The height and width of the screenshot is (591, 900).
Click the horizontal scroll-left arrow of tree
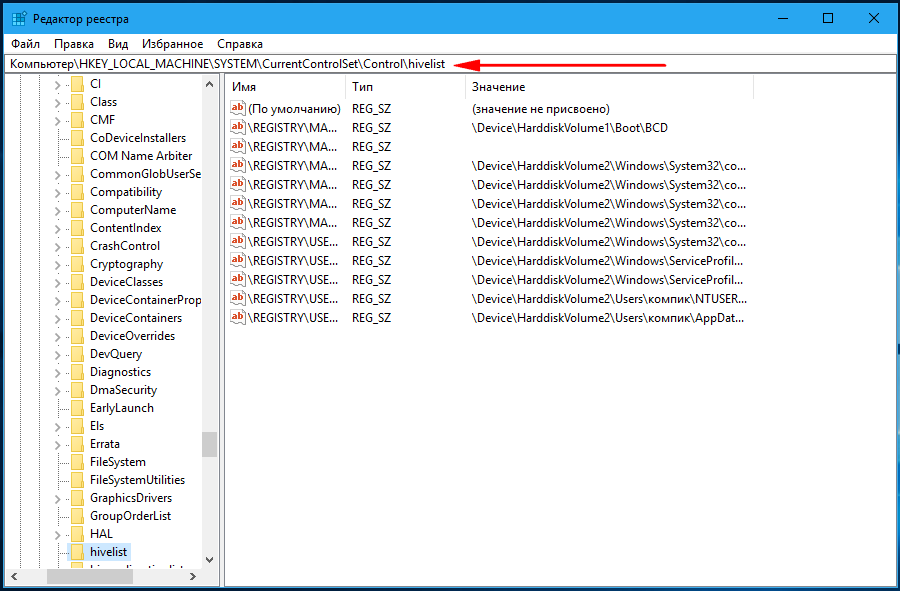point(14,576)
